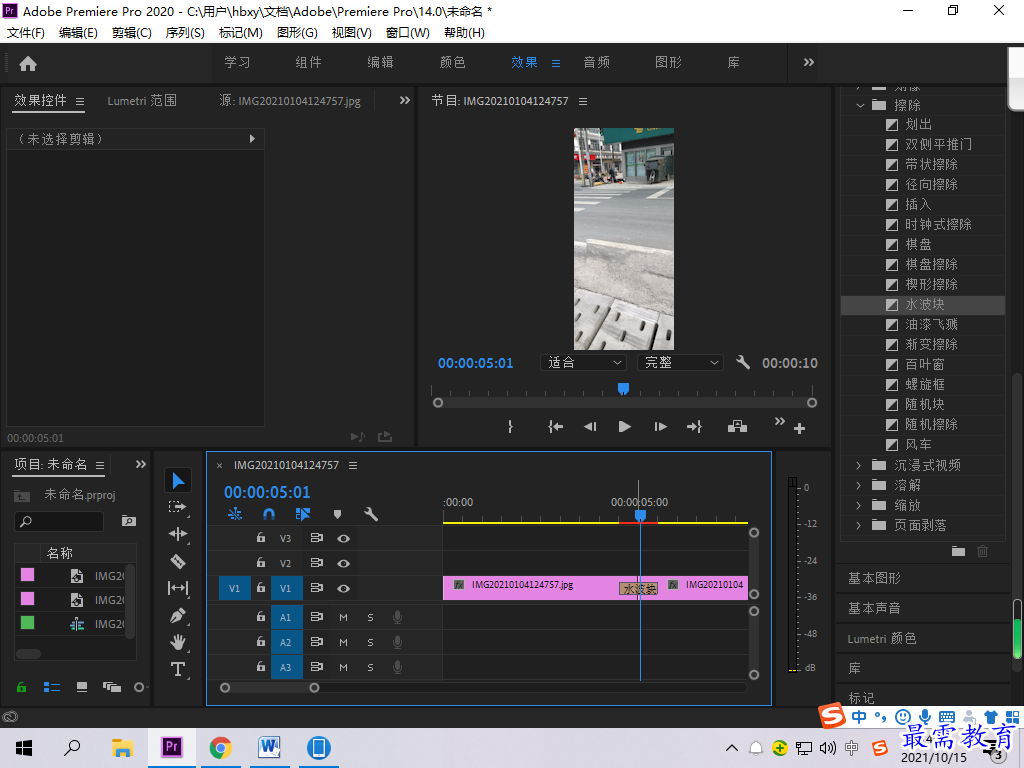The image size is (1024, 768).
Task: Toggle lock on V3 track
Action: (x=261, y=538)
